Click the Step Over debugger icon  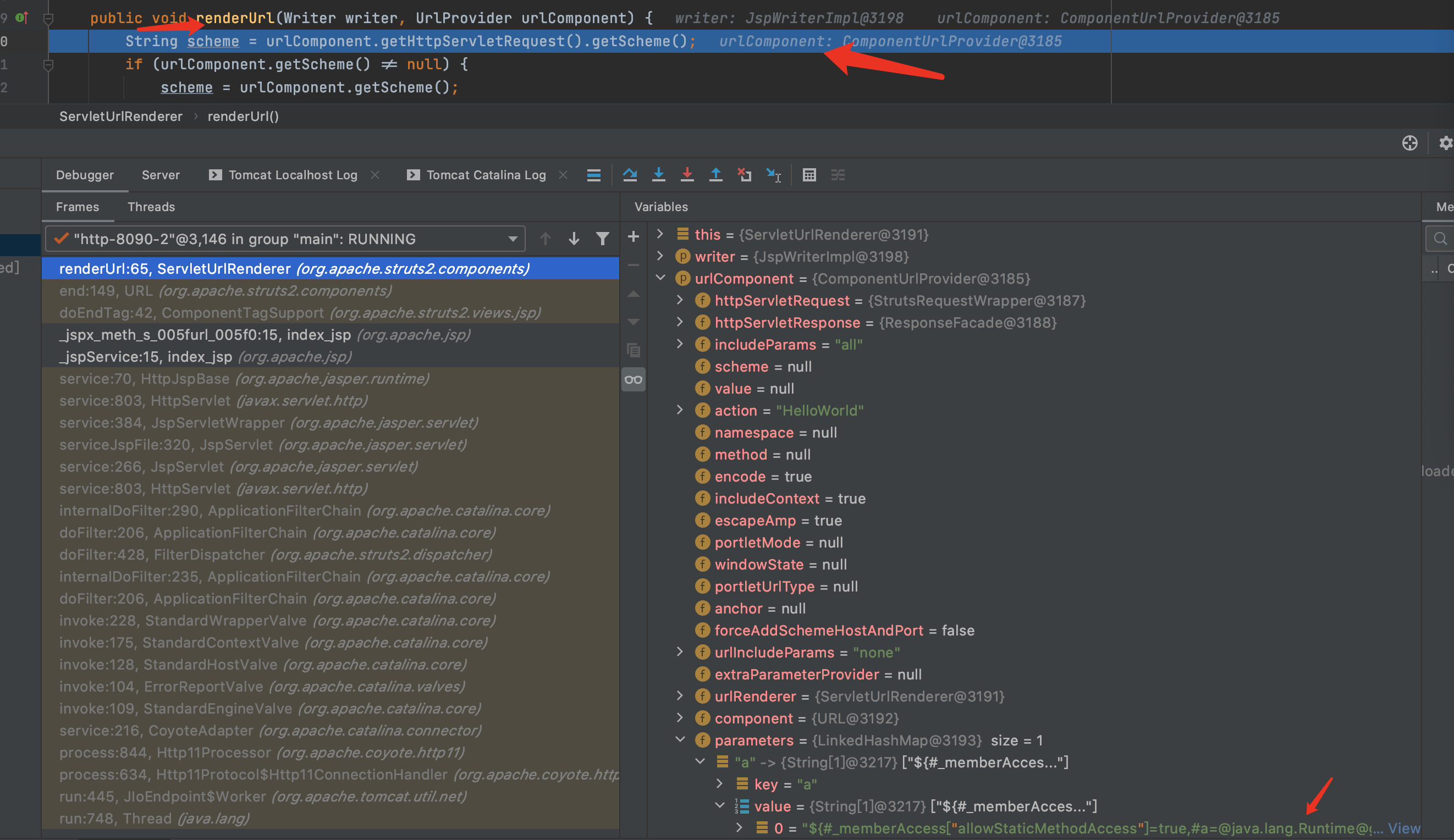[630, 175]
